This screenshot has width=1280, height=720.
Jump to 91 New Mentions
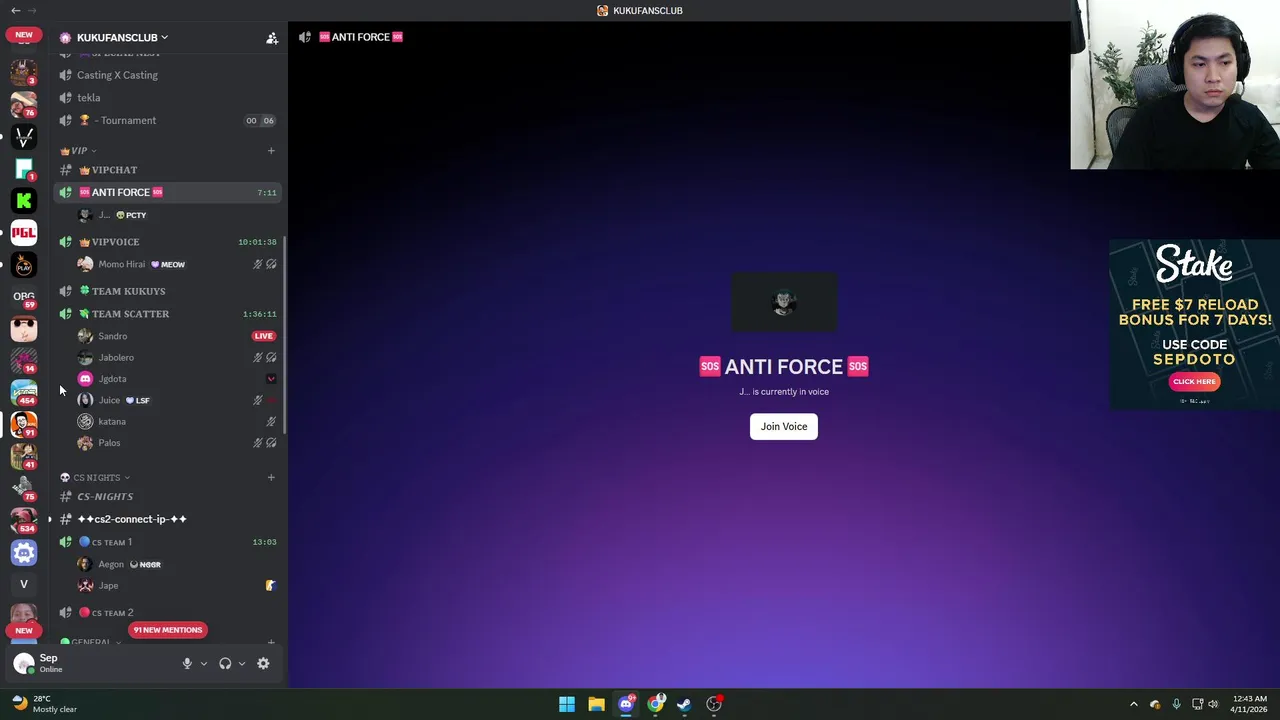pos(168,630)
